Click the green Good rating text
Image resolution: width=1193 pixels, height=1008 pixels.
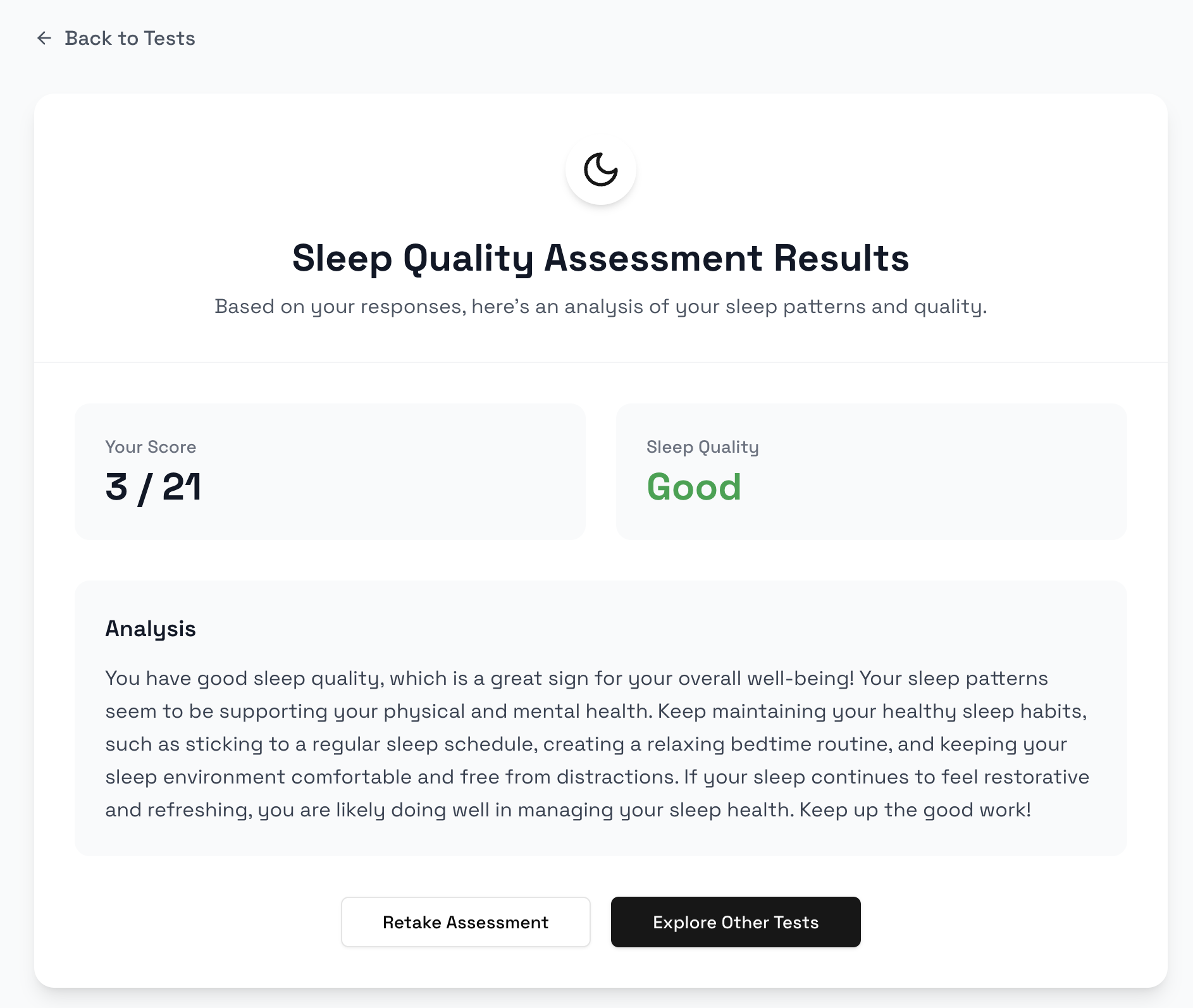pos(693,488)
